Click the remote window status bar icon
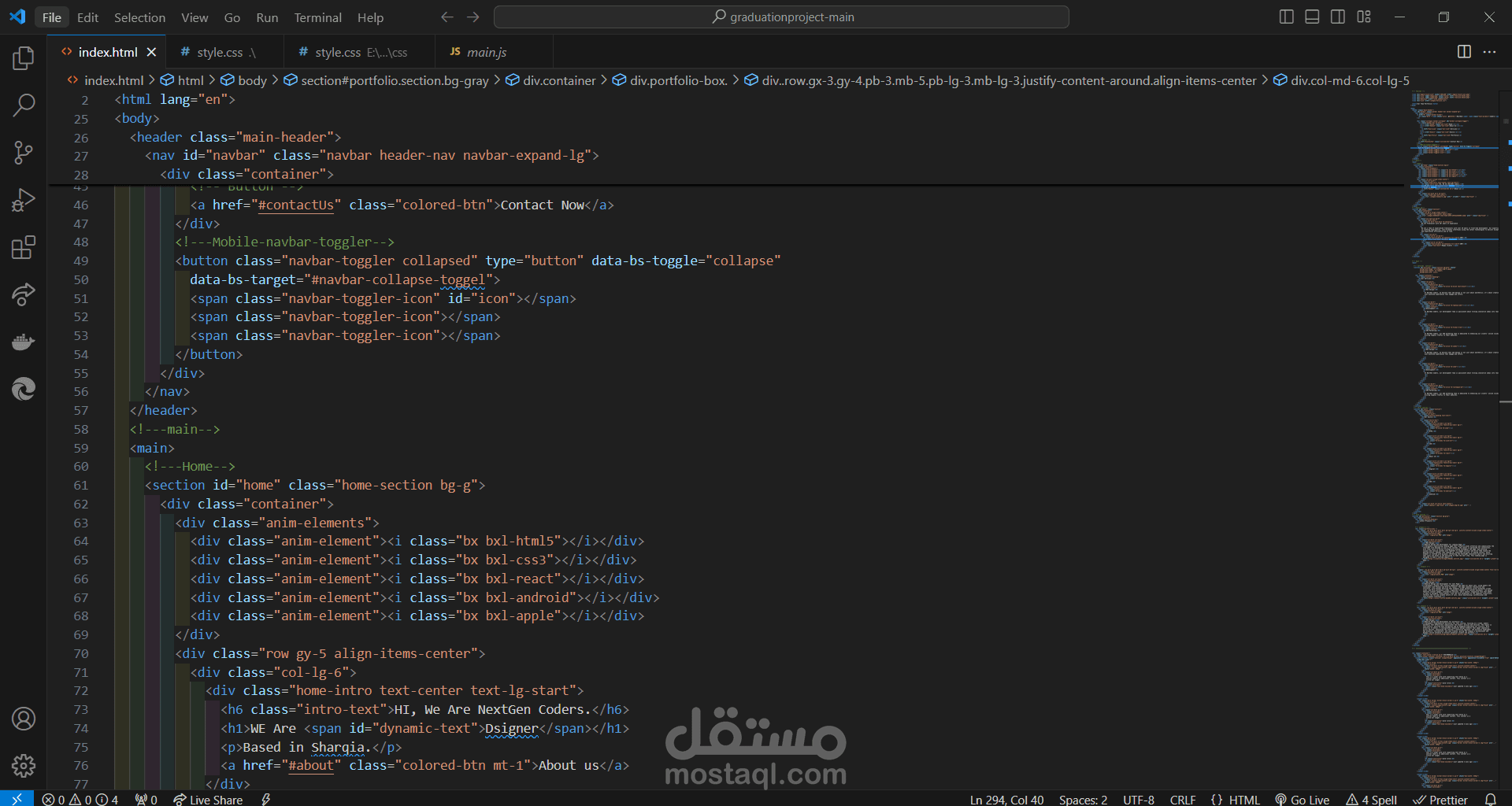 (17, 799)
